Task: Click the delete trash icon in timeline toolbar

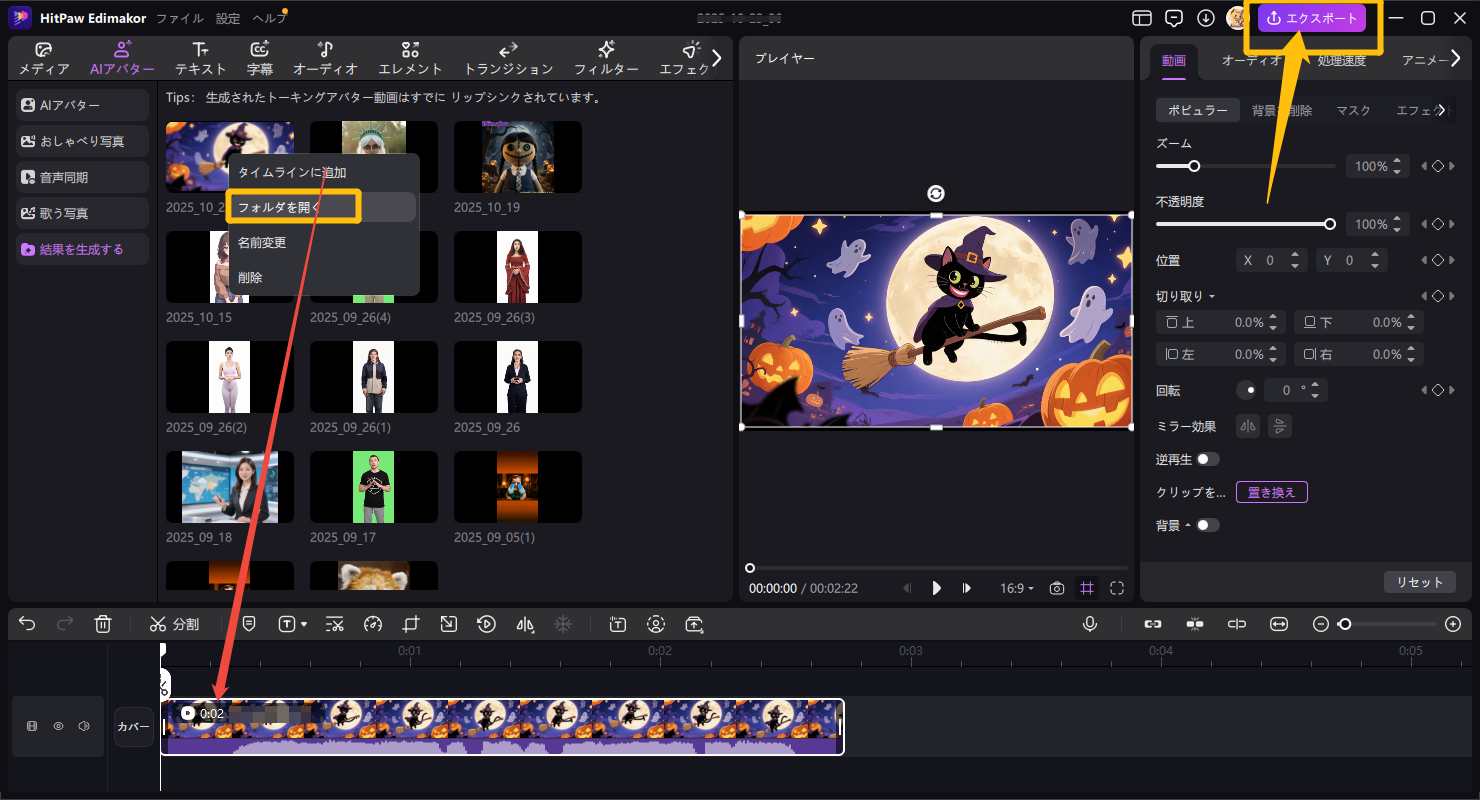Action: (102, 624)
